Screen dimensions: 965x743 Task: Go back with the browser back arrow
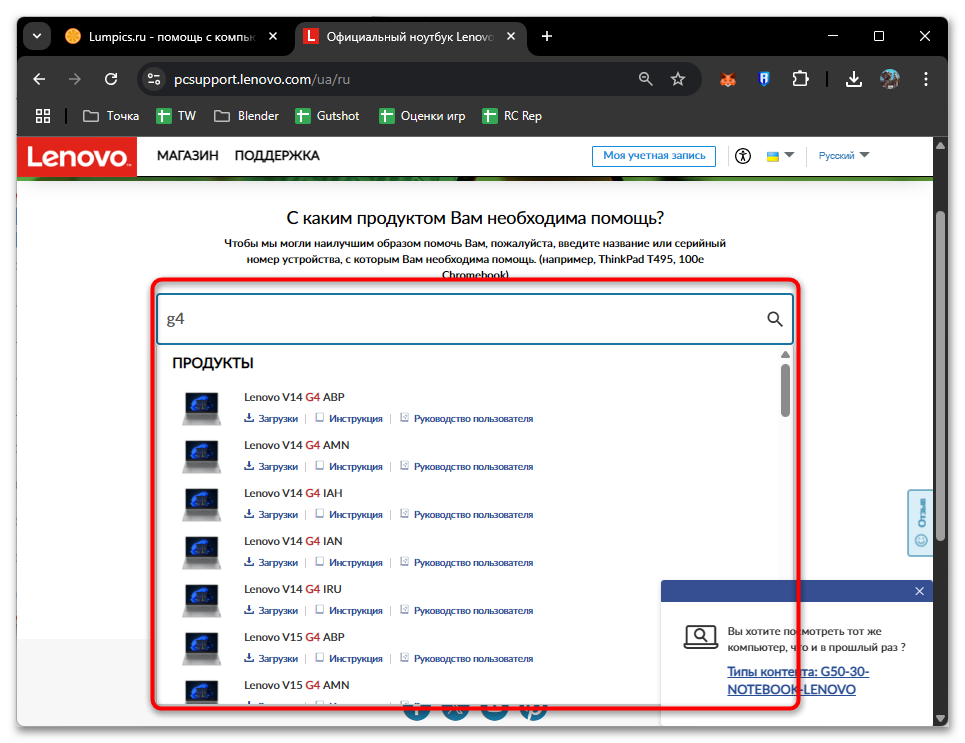pyautogui.click(x=39, y=79)
